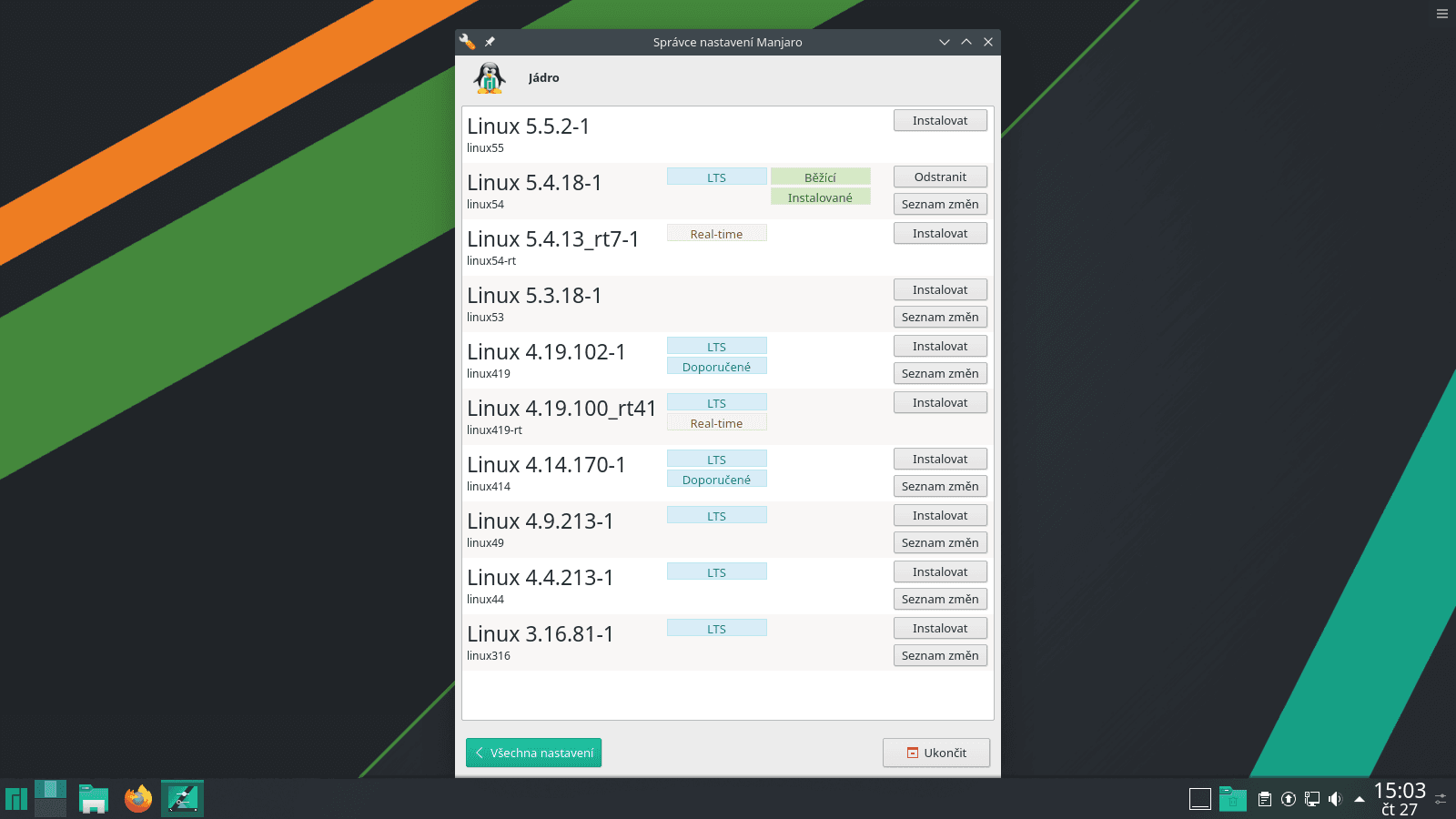Click the LTS tag on Linux 4.9.213-1
1456x819 pixels.
716,516
